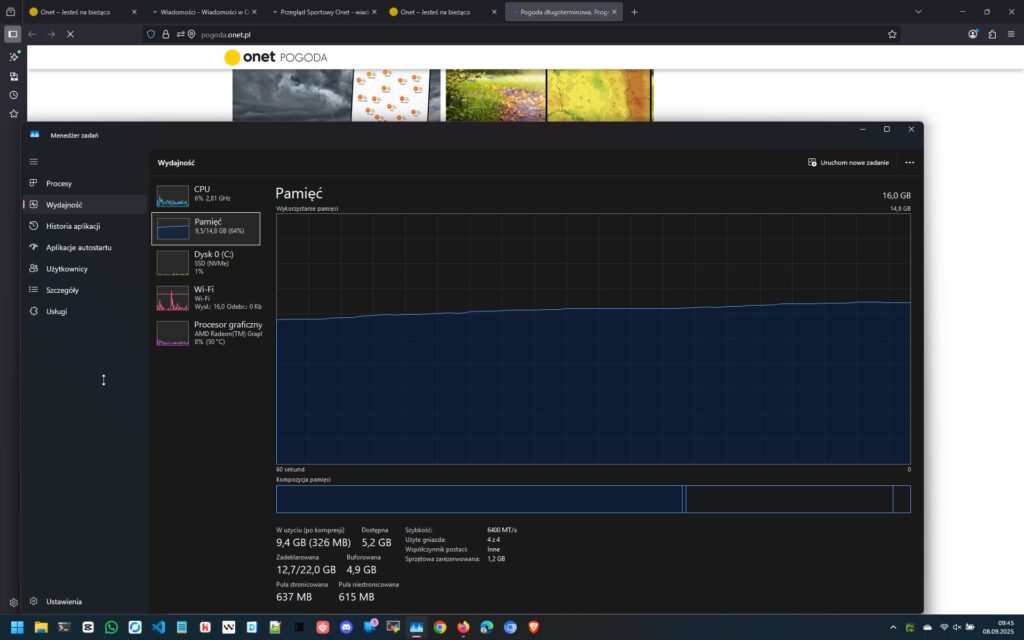Open the Procesy page in Task Manager
This screenshot has height=640, width=1024.
point(58,183)
